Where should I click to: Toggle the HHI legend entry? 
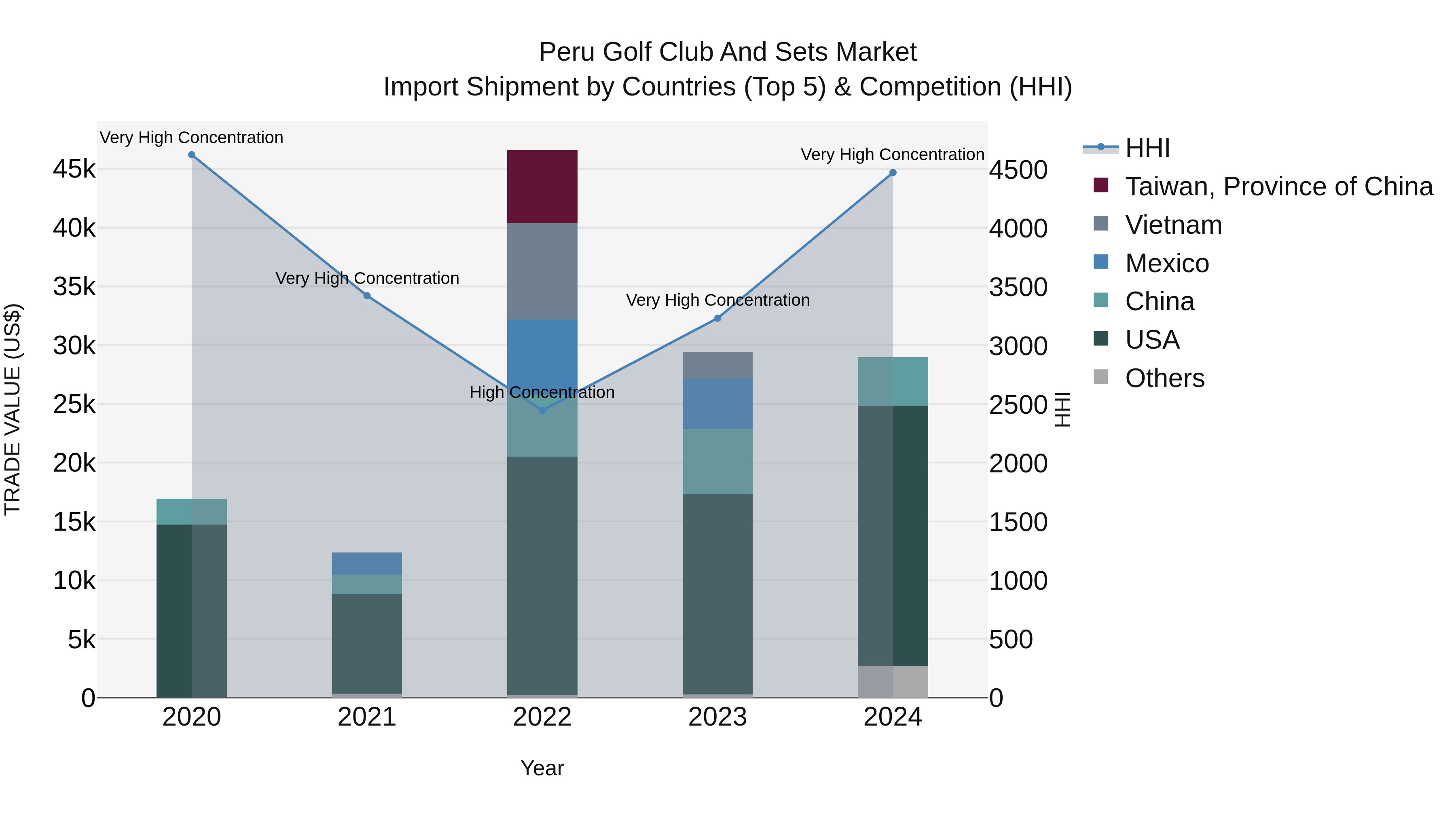(1126, 148)
